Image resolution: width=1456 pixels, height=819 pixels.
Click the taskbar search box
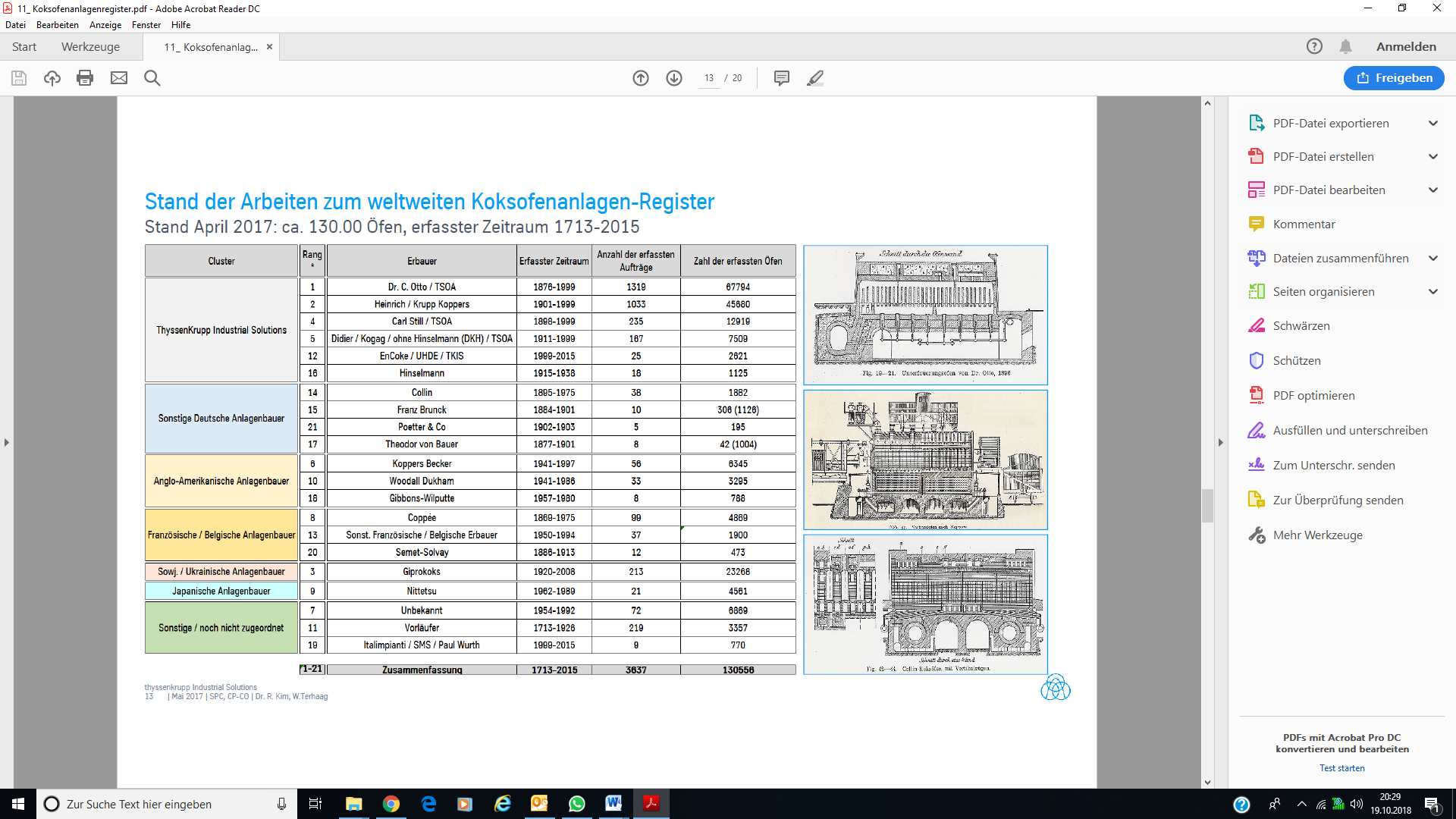tap(167, 804)
